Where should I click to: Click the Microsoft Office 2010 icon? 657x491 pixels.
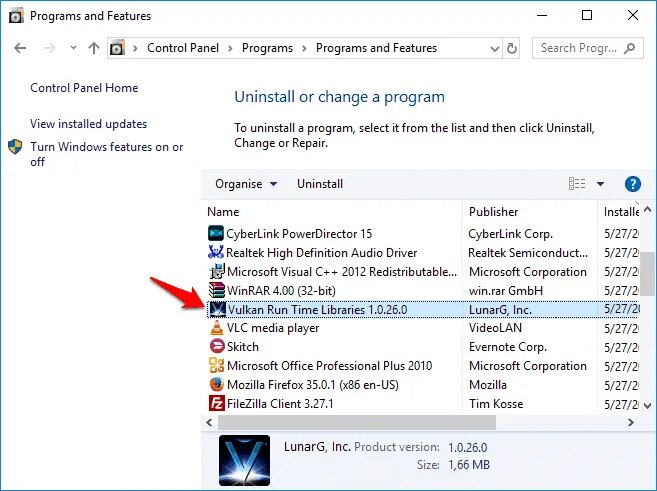(x=217, y=365)
